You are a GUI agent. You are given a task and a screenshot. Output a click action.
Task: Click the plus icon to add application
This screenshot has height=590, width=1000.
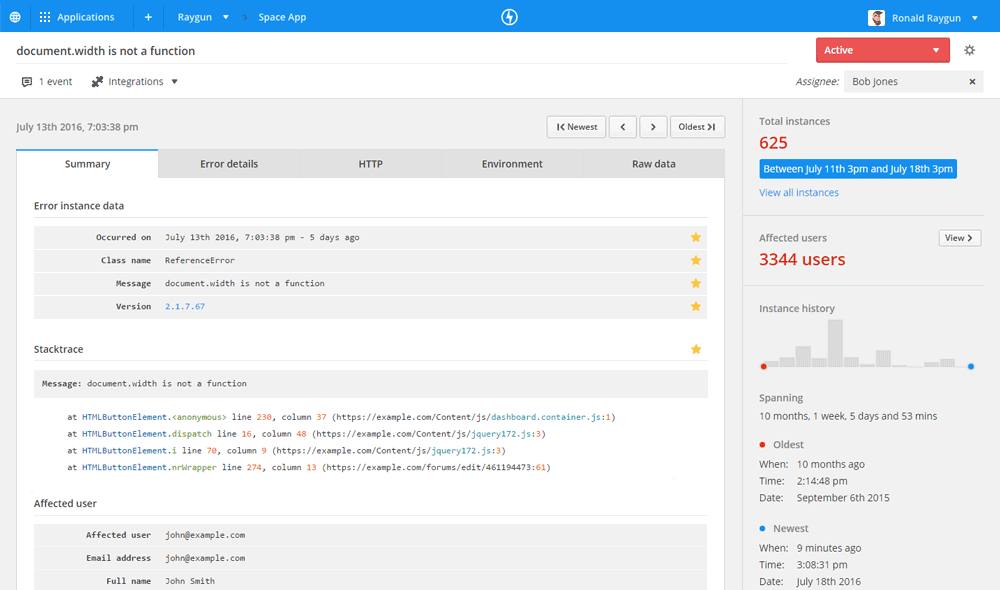[148, 17]
